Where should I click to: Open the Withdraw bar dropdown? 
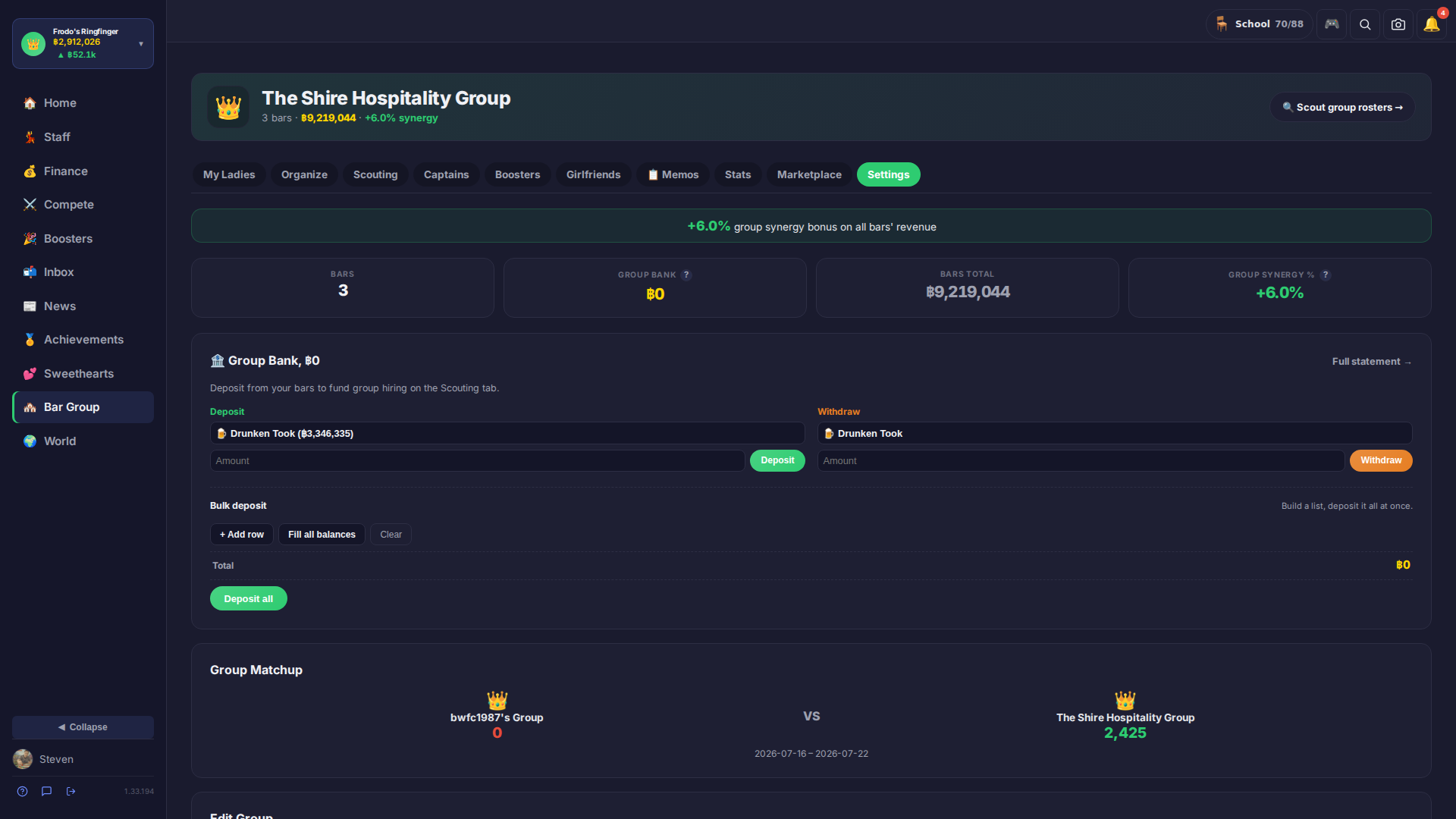(1114, 433)
